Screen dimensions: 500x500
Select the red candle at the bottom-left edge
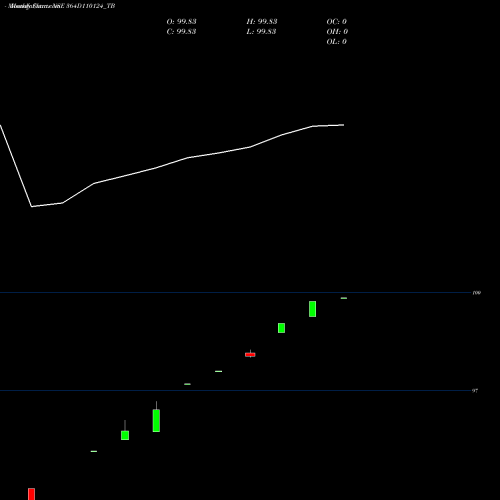click(x=31, y=494)
